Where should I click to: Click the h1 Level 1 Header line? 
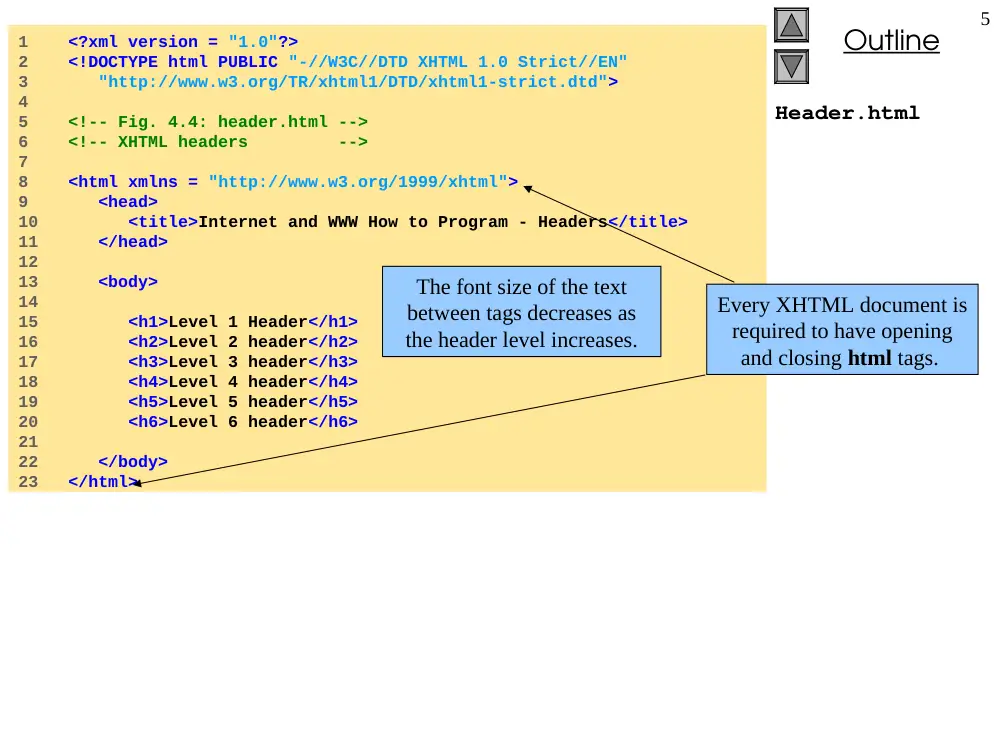pos(243,322)
